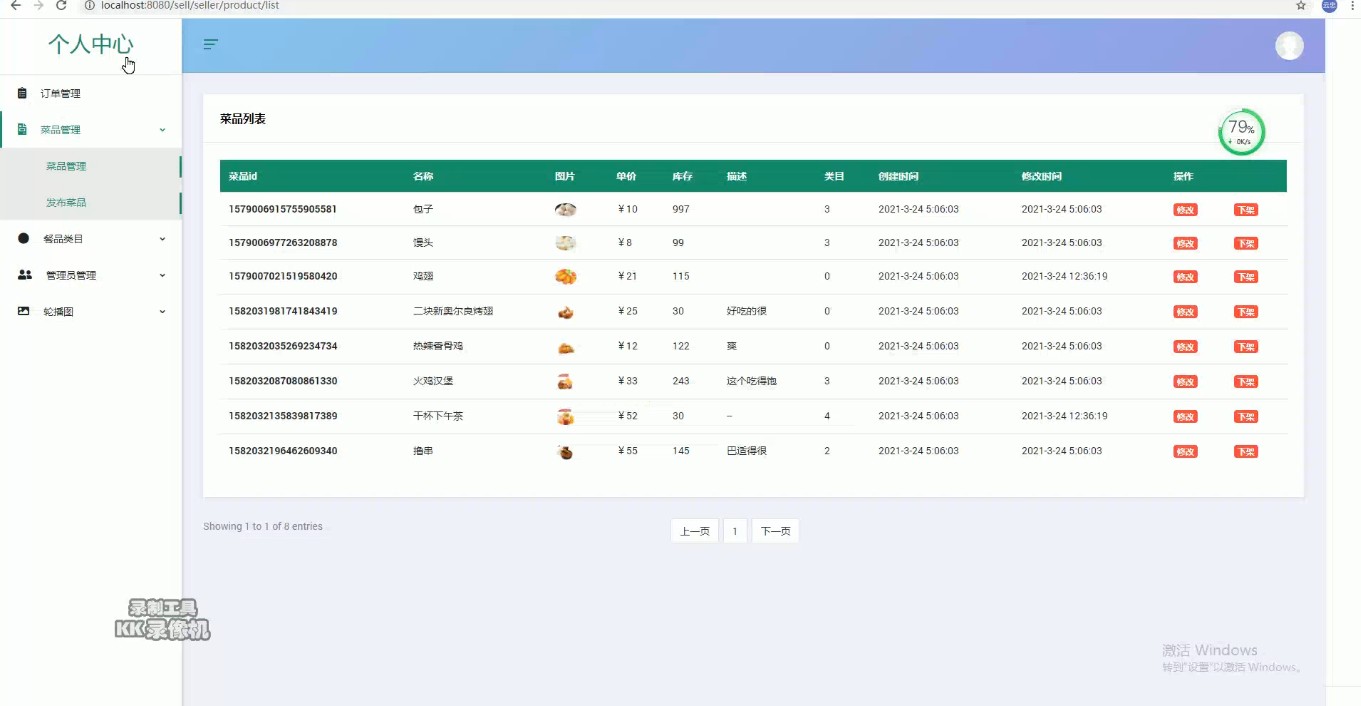Click 下架 for the 馒头 row

pyautogui.click(x=1246, y=243)
